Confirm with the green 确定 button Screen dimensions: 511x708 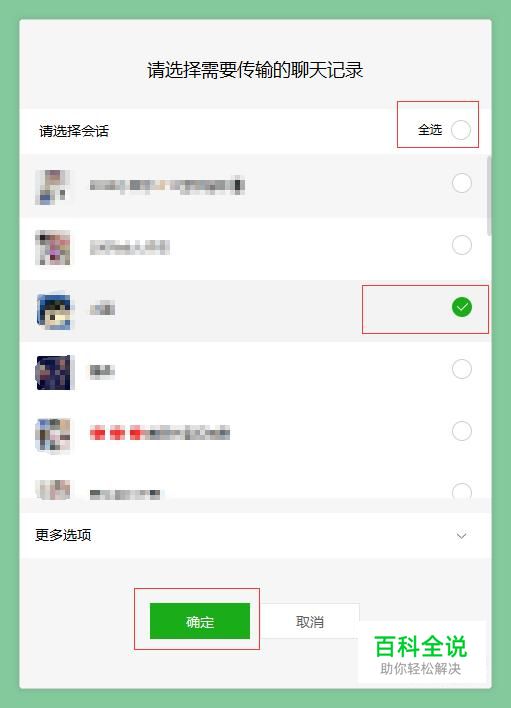200,621
